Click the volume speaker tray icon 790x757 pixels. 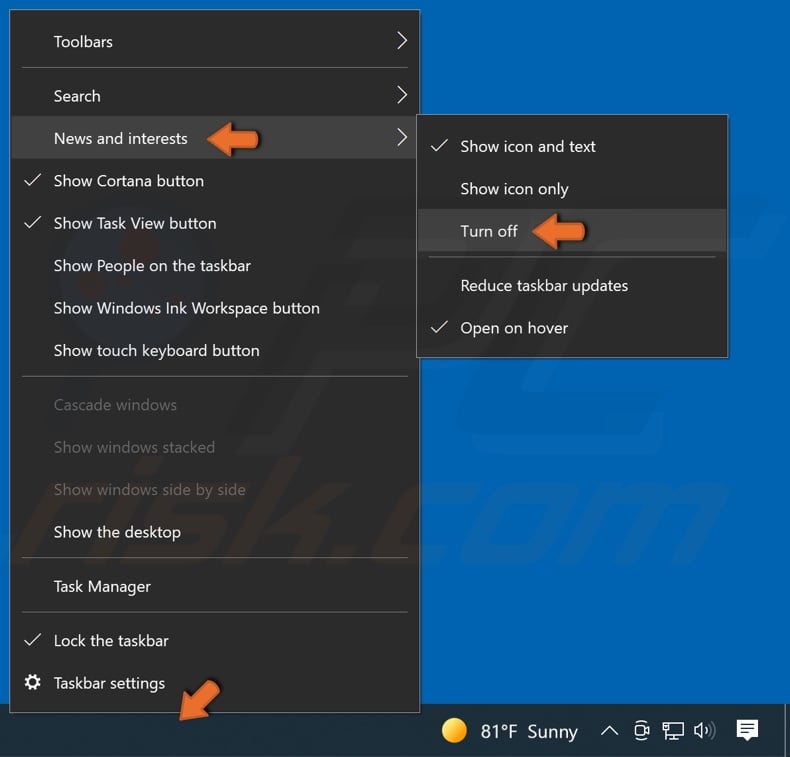point(704,730)
